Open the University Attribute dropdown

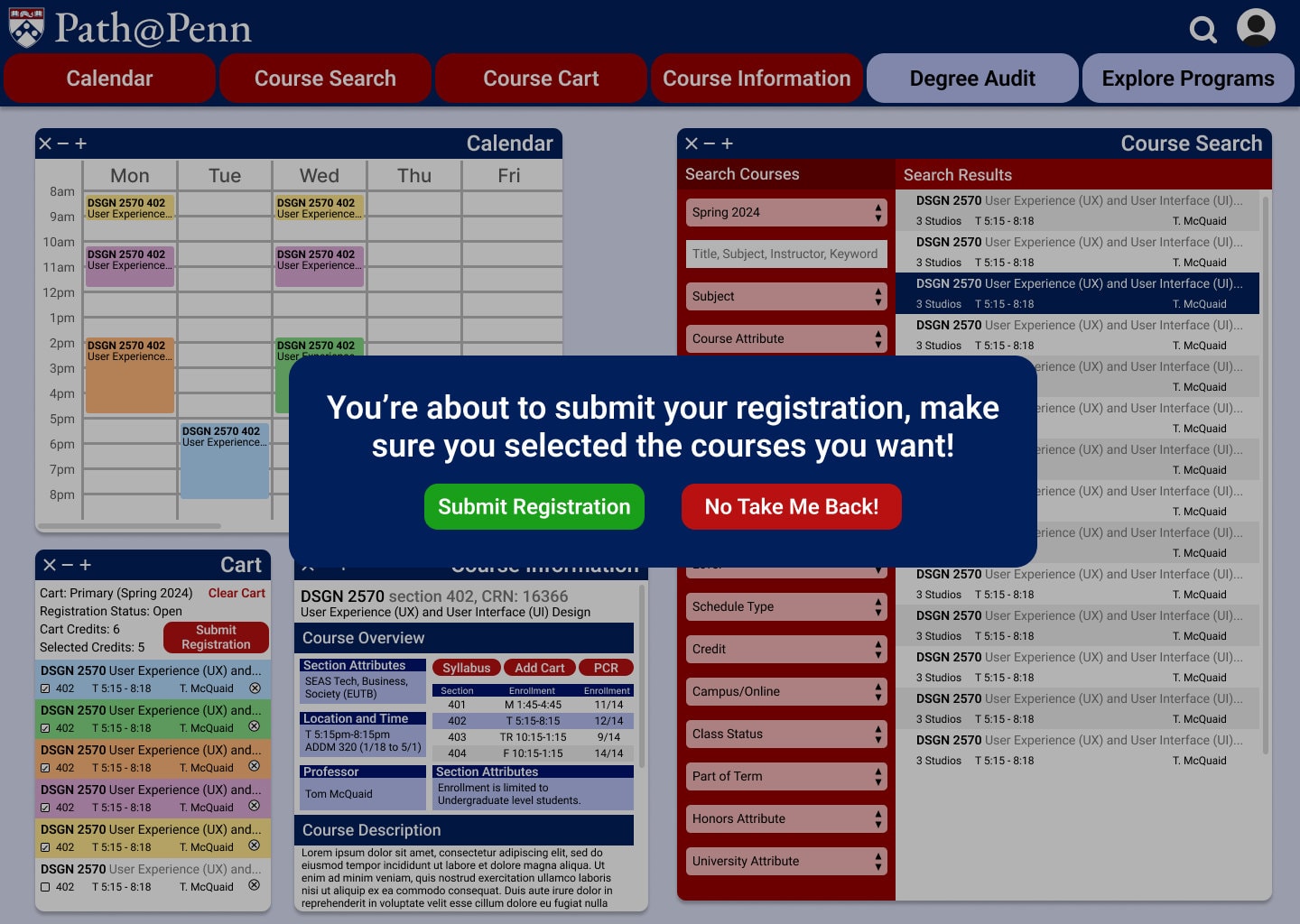(x=786, y=861)
